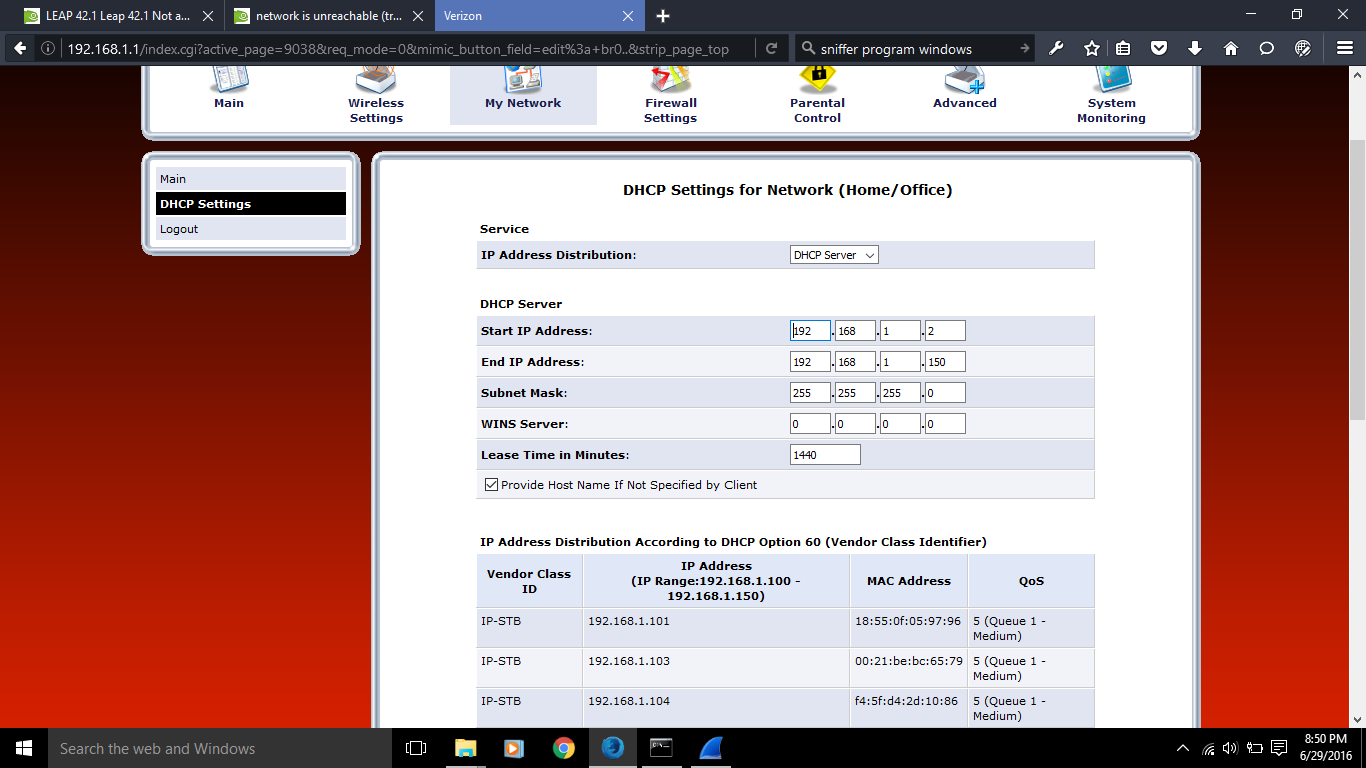Bookmark this page with the star icon
The image size is (1366, 768).
(1092, 49)
